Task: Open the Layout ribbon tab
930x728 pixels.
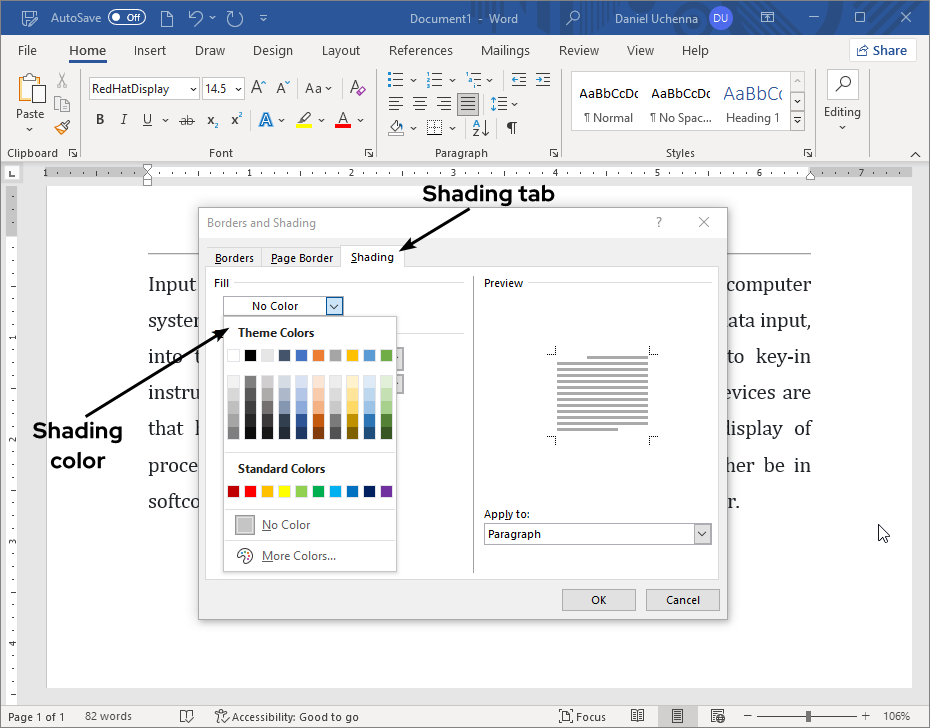Action: (341, 51)
